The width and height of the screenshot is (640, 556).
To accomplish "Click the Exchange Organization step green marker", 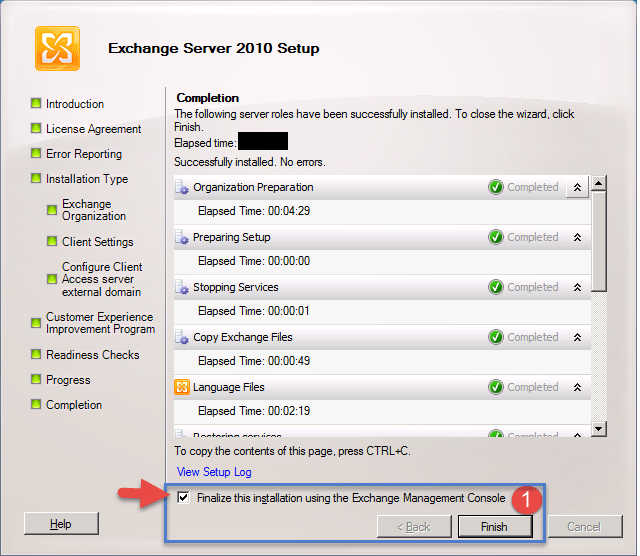I will (52, 210).
